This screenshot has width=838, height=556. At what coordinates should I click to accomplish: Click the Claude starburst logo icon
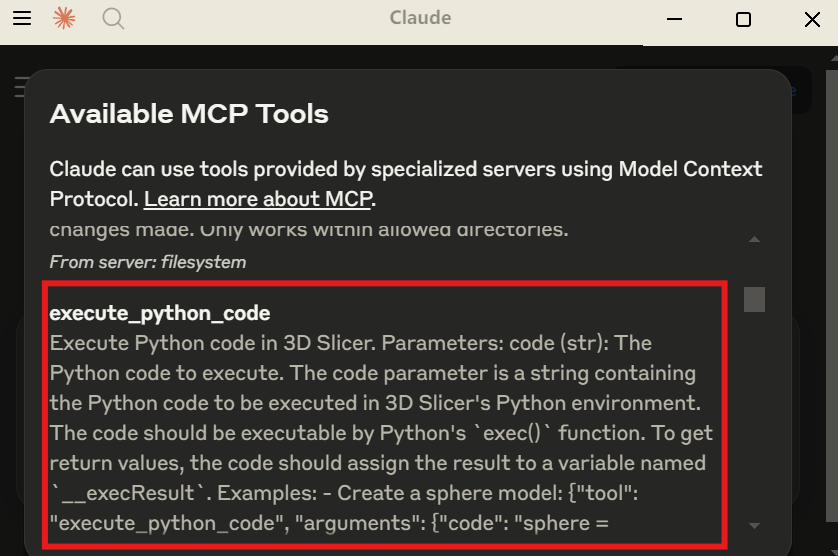coord(64,18)
